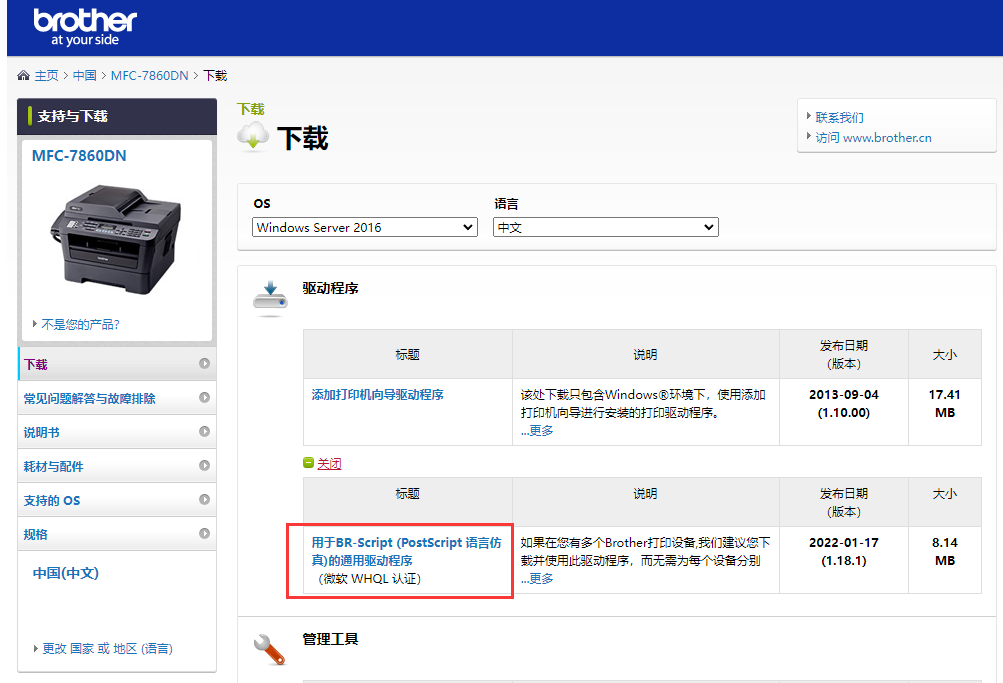Screen dimensions: 1003x683
Task: Click the Brother logo in header
Action: tap(84, 27)
